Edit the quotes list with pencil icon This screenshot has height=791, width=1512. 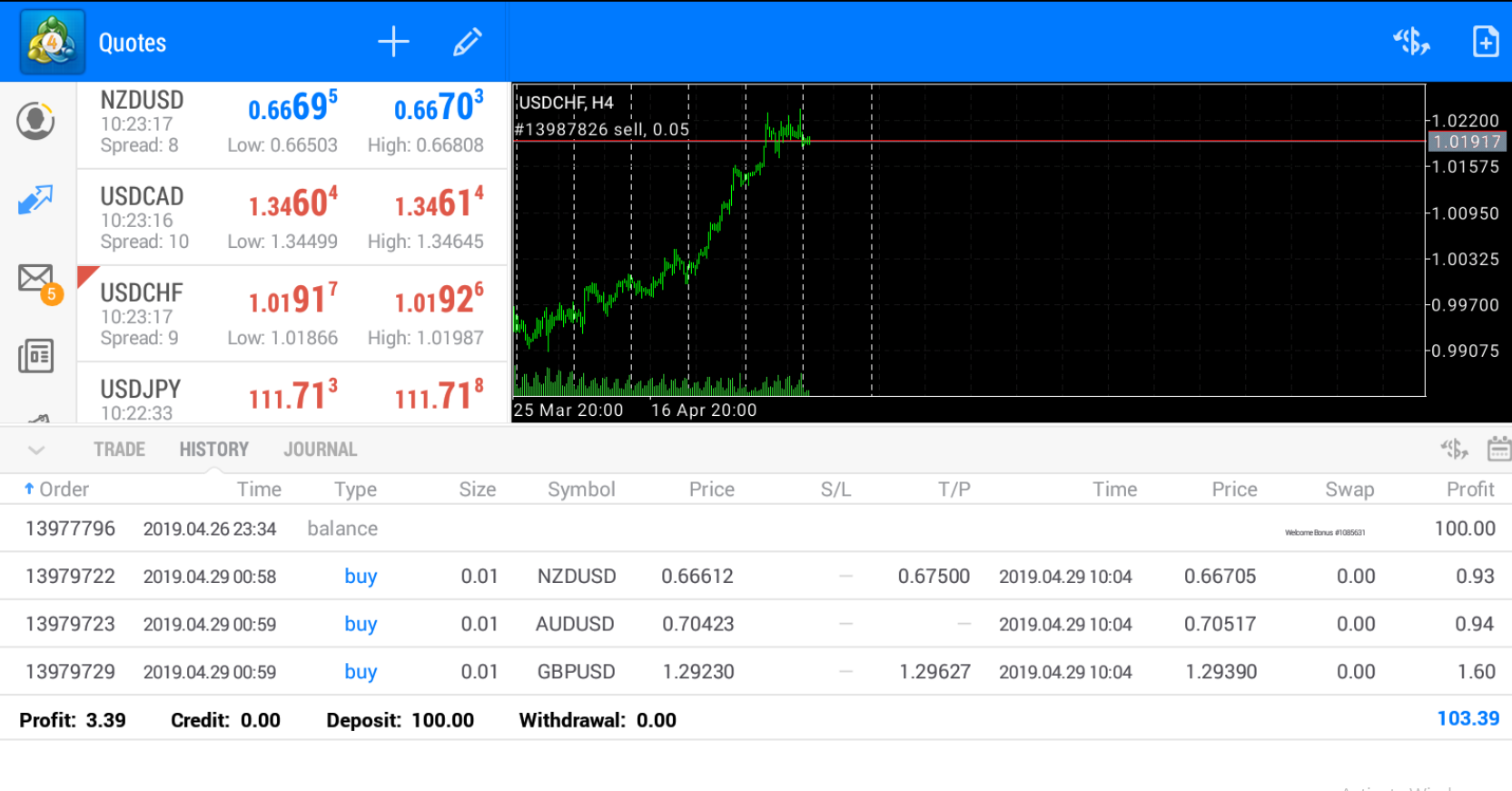click(467, 42)
